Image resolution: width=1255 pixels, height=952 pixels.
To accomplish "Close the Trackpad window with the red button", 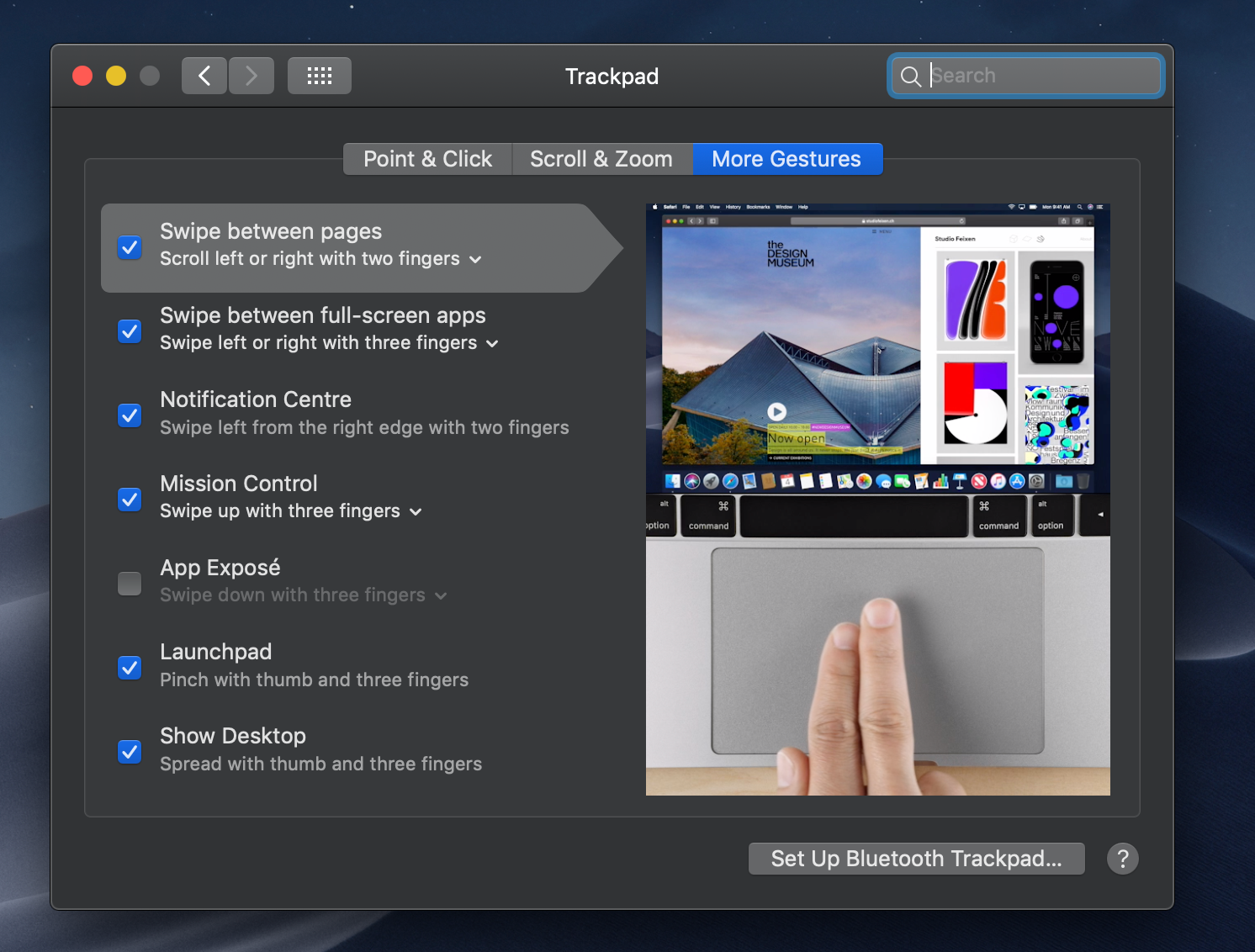I will pyautogui.click(x=82, y=76).
